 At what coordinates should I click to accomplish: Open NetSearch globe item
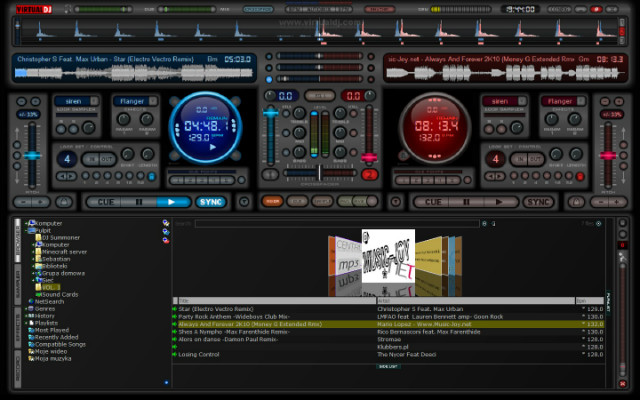[46, 302]
